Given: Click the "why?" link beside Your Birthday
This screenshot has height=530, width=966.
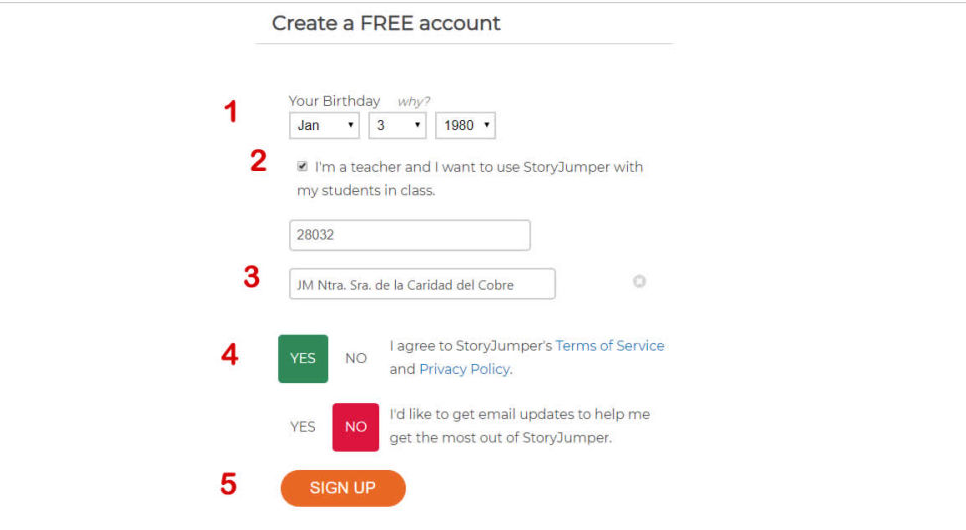Looking at the screenshot, I should 412,101.
